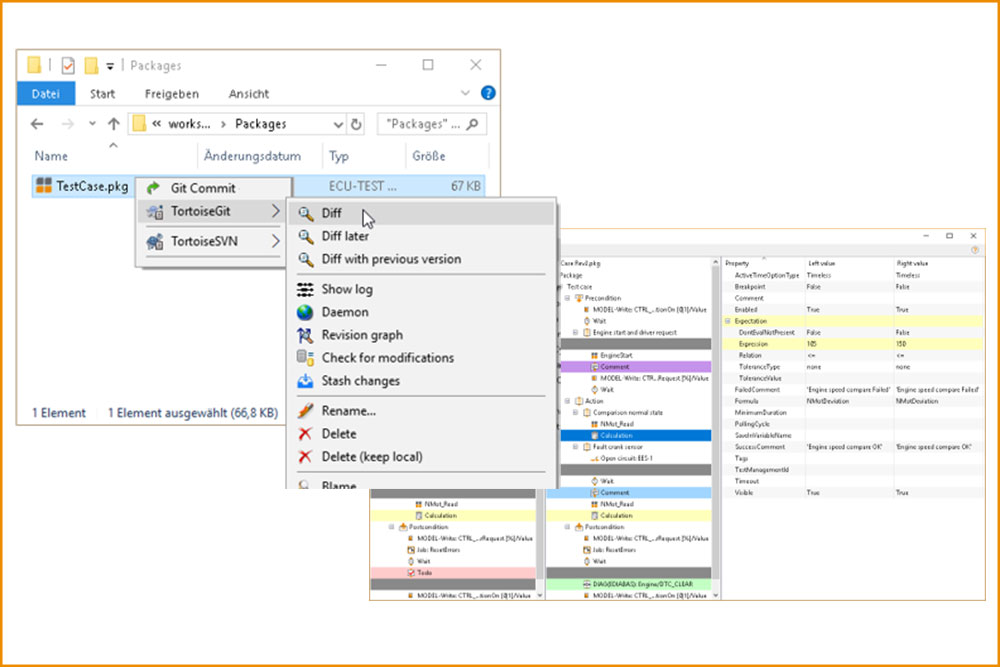This screenshot has height=667, width=1000.
Task: Choose Delete (keep local) menu entry
Action: [x=371, y=457]
